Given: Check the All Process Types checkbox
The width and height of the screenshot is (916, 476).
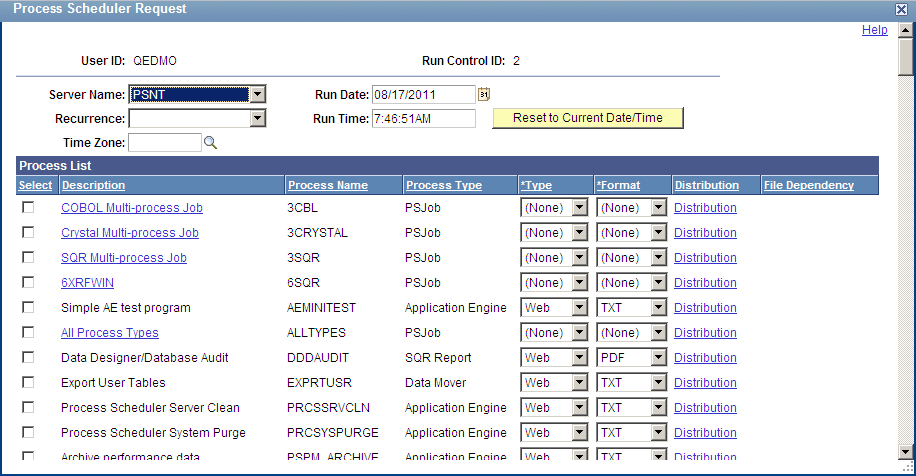Looking at the screenshot, I should (28, 332).
